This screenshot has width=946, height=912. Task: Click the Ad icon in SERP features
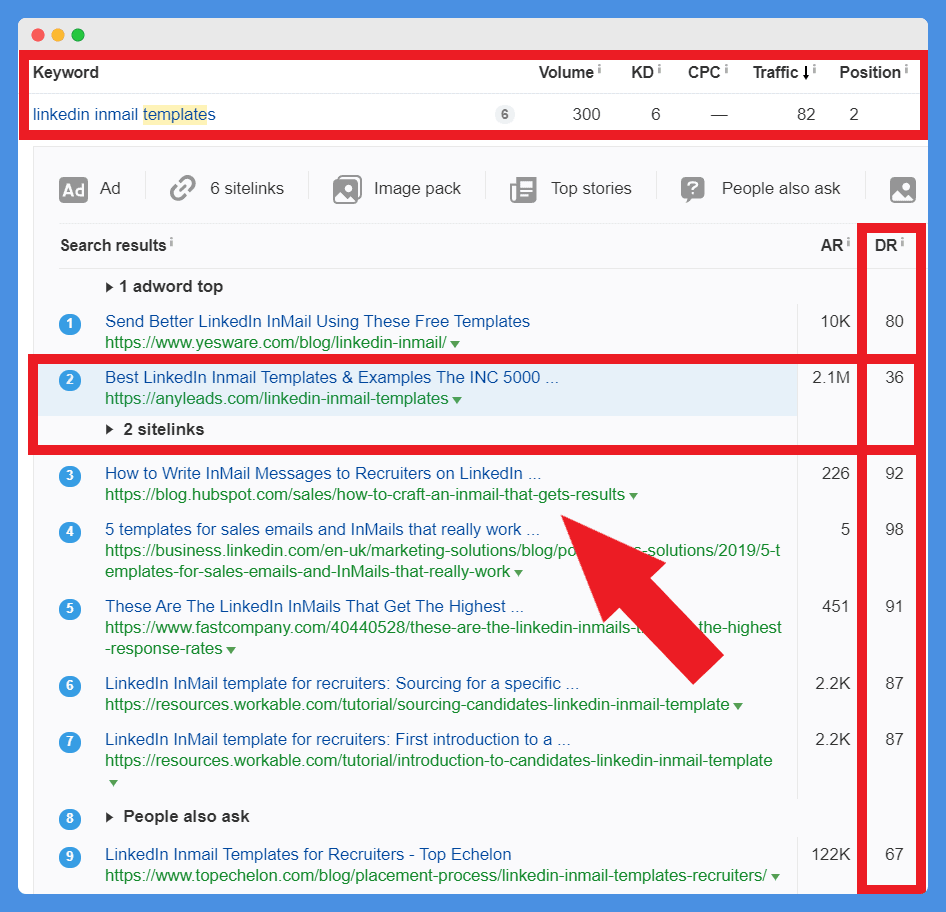[74, 190]
